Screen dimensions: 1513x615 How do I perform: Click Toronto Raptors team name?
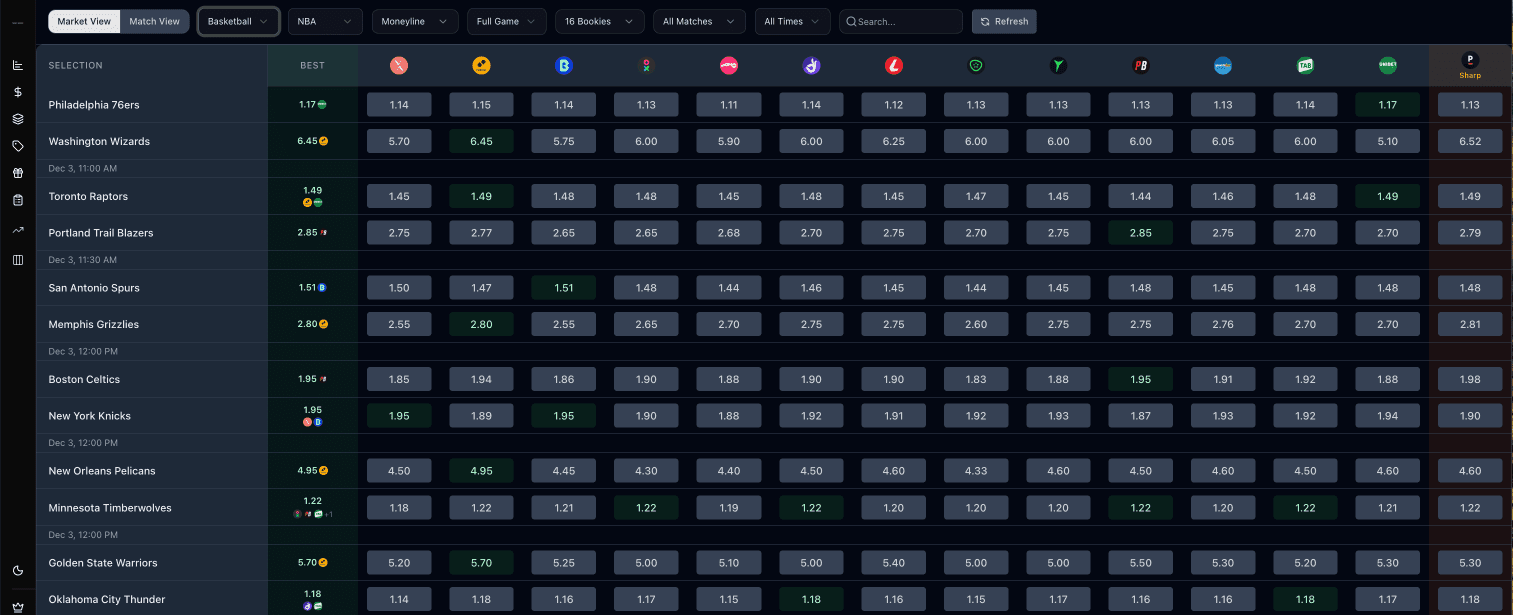click(x=88, y=196)
